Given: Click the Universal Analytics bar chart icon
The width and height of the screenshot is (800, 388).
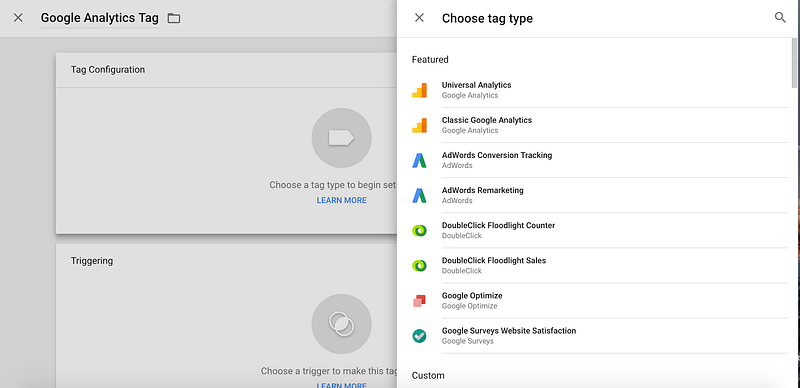Looking at the screenshot, I should tap(419, 90).
